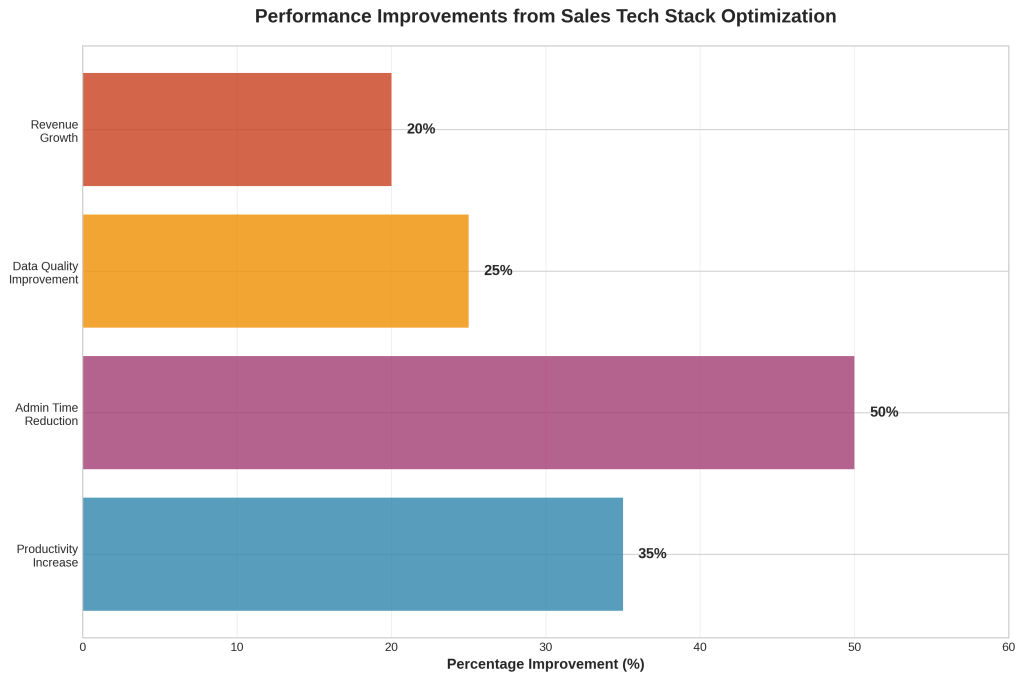Click the "Percentage Improvement (%)" axis title
Screen dimensions: 1024x680
coord(545,664)
